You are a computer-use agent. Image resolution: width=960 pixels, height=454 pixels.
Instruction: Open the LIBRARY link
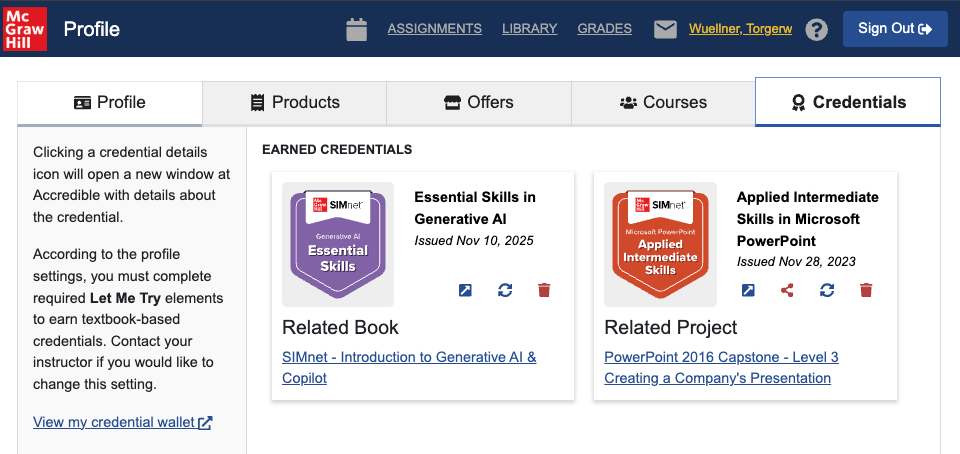[x=530, y=29]
